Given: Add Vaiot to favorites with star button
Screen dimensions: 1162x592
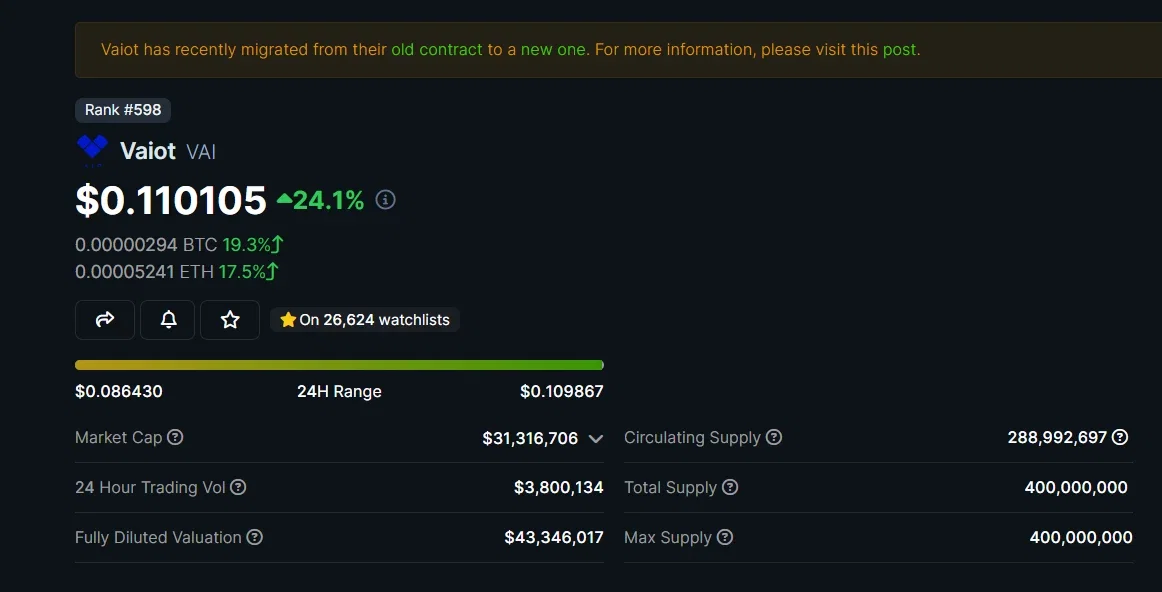Looking at the screenshot, I should tap(230, 319).
